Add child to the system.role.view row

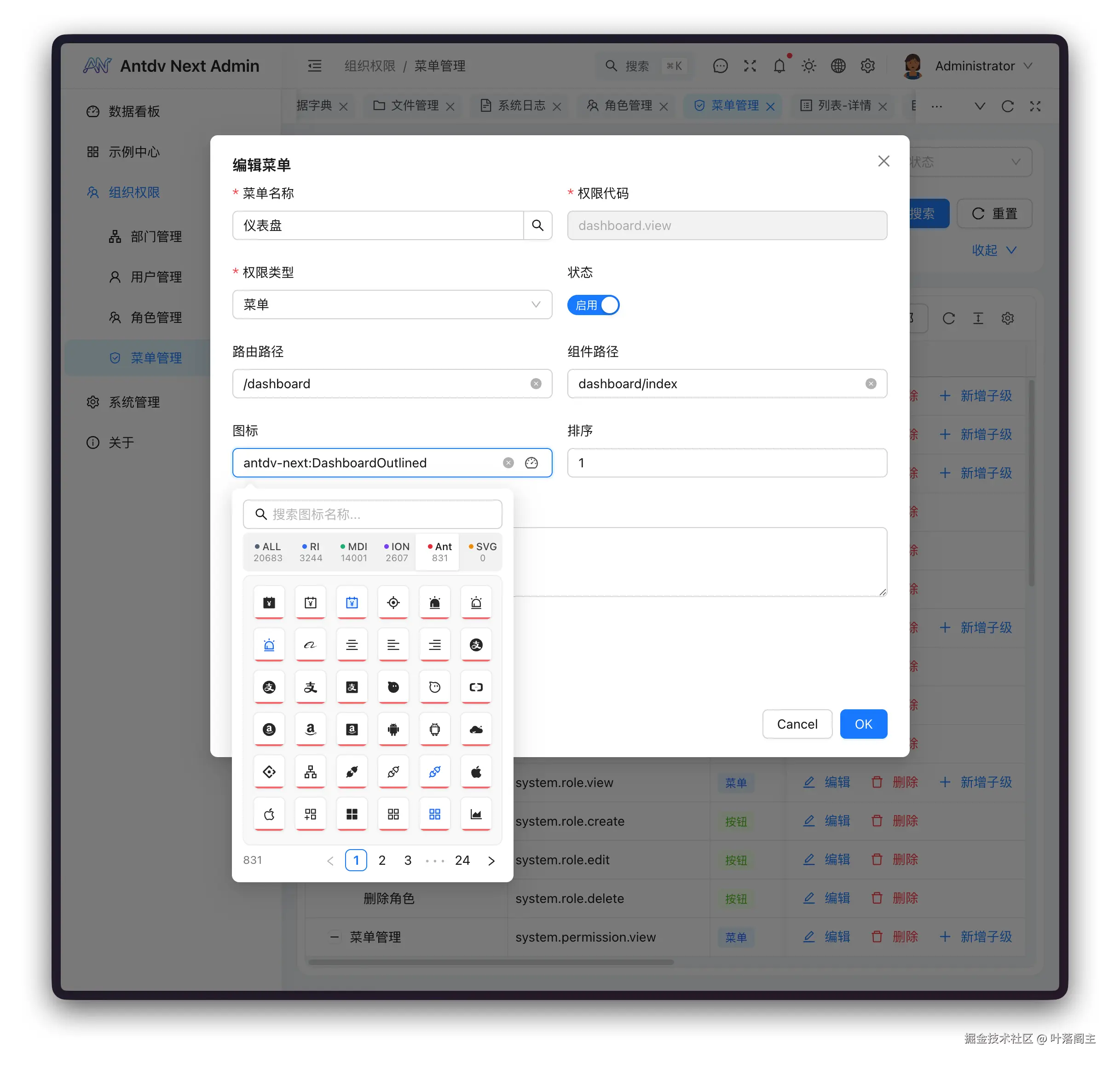(x=975, y=782)
